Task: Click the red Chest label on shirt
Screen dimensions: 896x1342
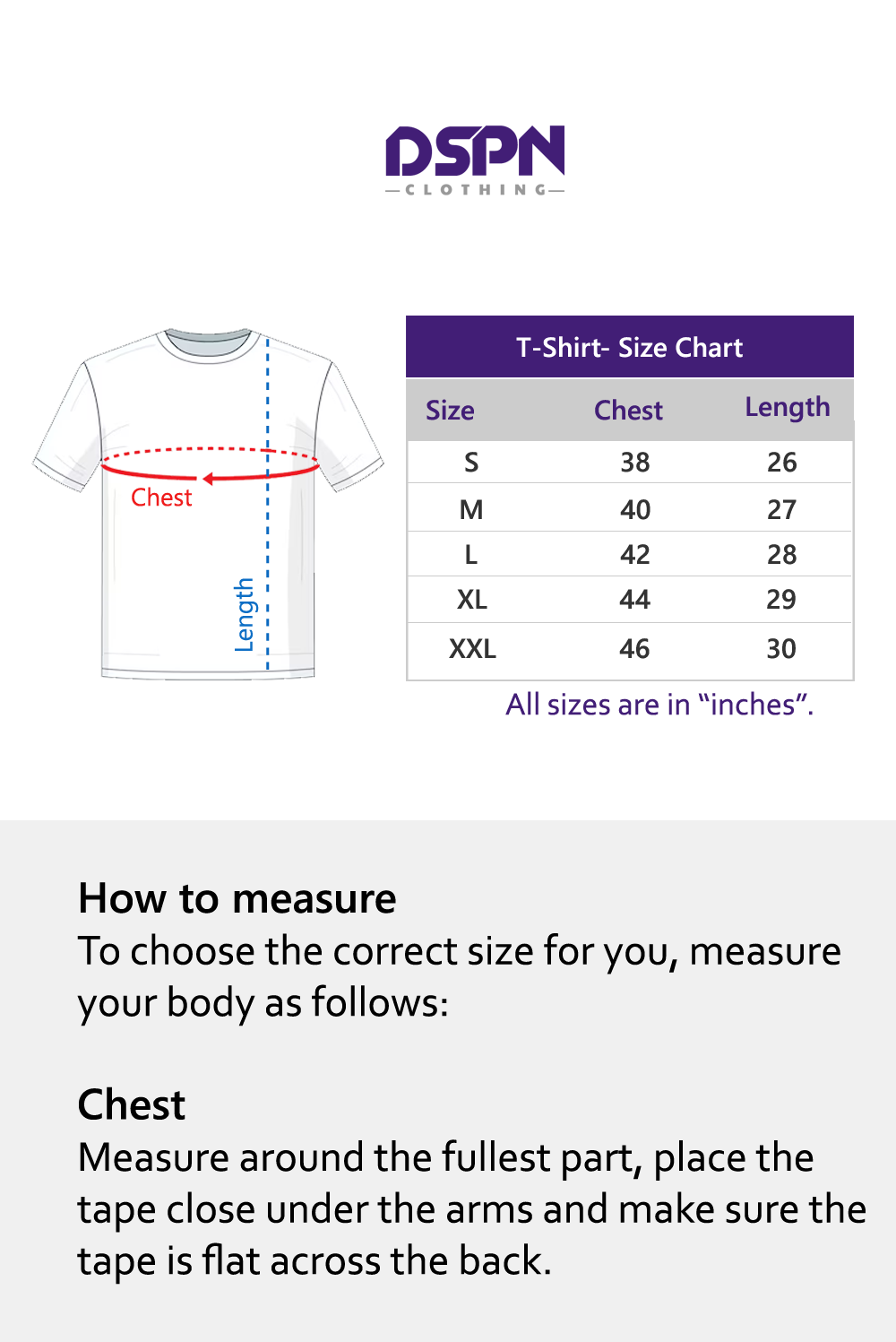Action: coord(161,498)
